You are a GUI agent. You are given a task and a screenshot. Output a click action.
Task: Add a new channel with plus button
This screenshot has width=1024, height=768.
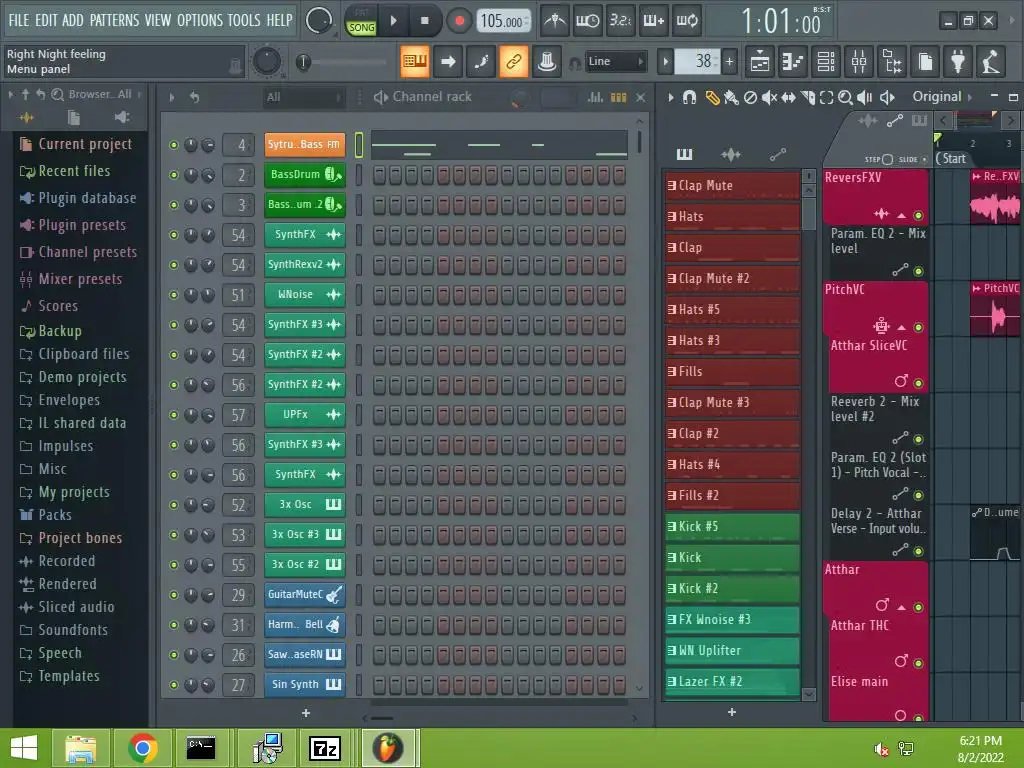pos(306,713)
